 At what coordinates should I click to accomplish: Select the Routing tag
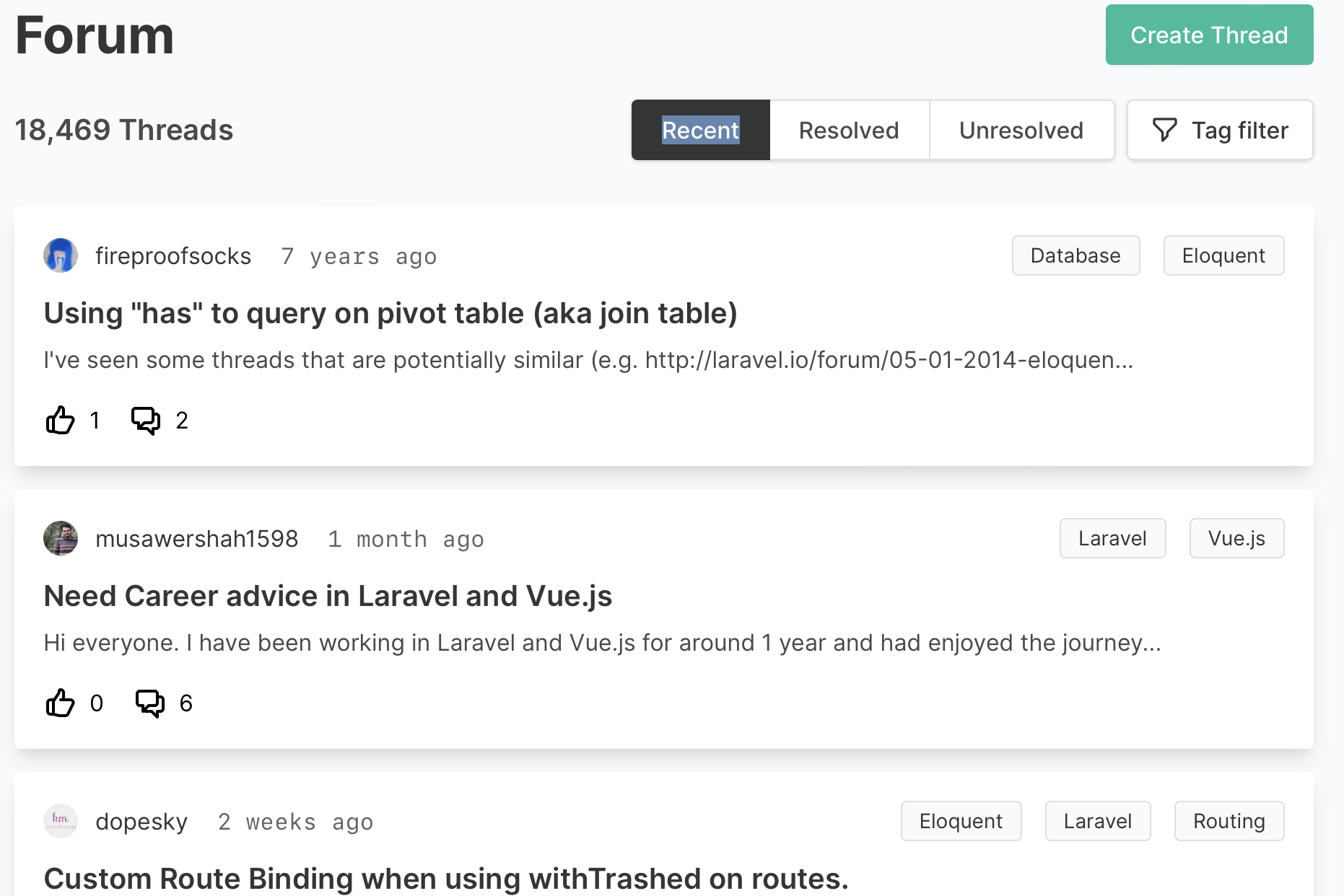[x=1229, y=821]
